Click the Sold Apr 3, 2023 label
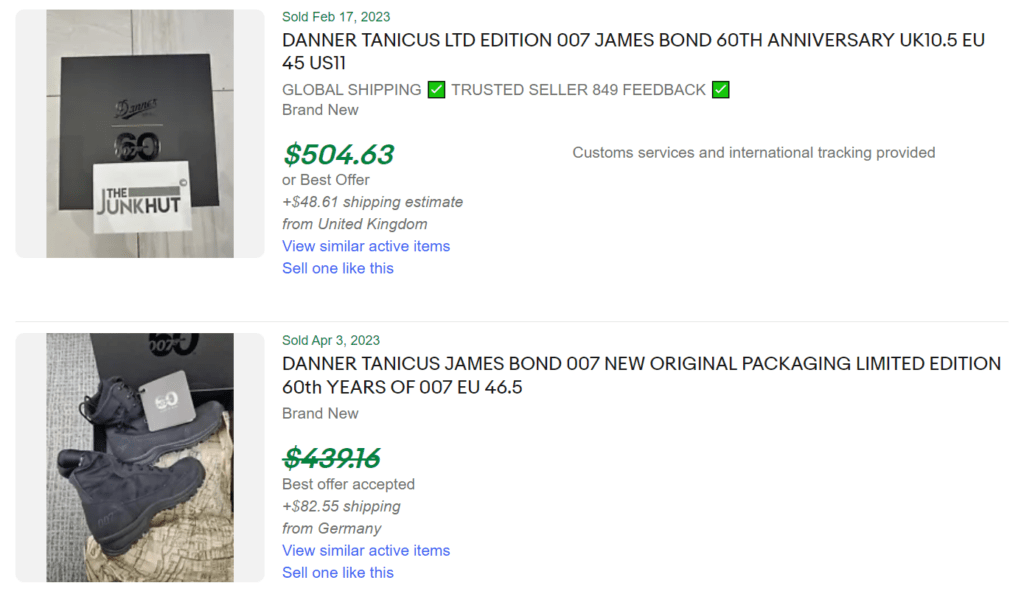1024x594 pixels. click(x=331, y=340)
